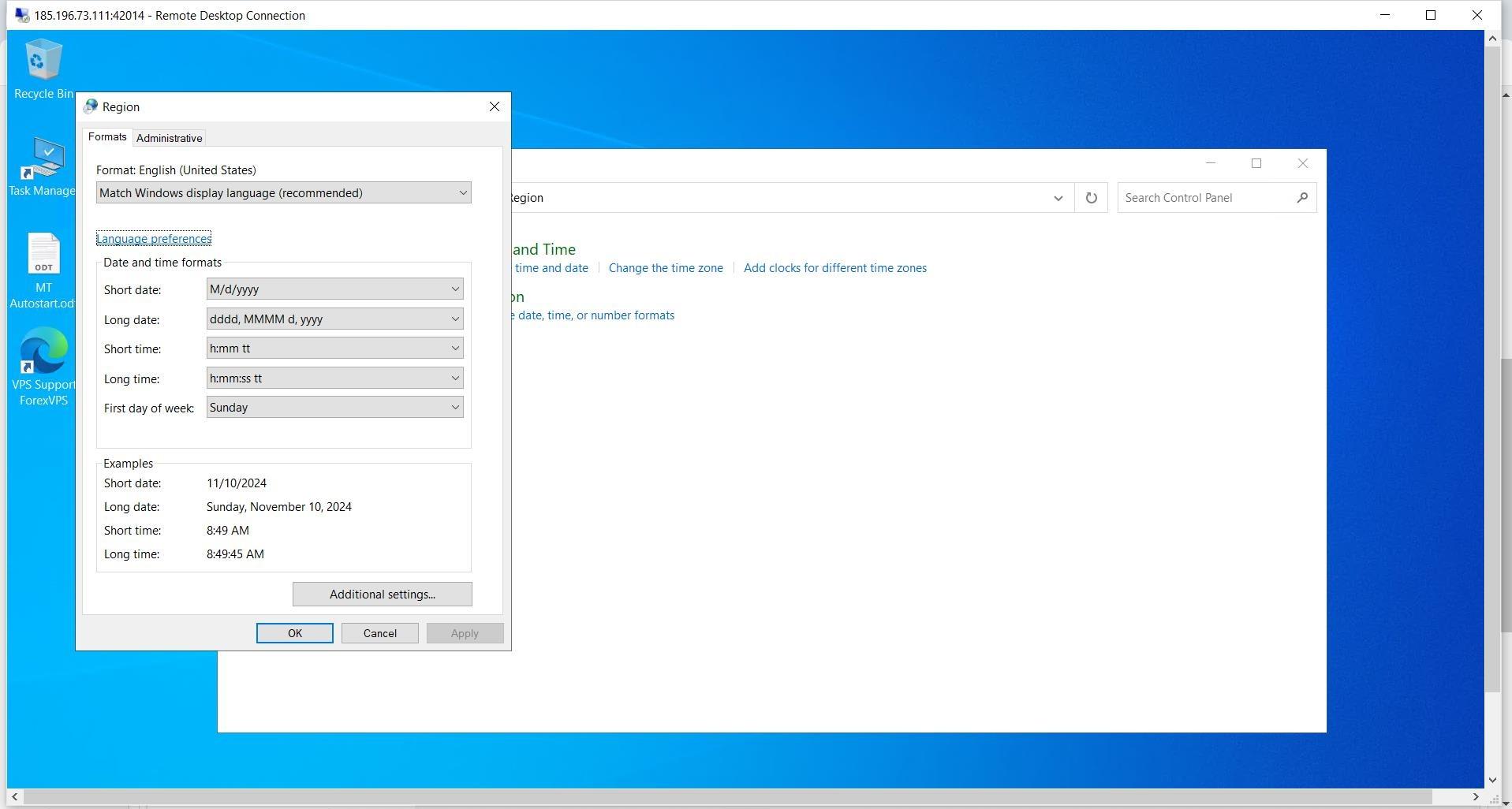The width and height of the screenshot is (1512, 809).
Task: Minimize the Control Panel window
Action: coord(1211,163)
